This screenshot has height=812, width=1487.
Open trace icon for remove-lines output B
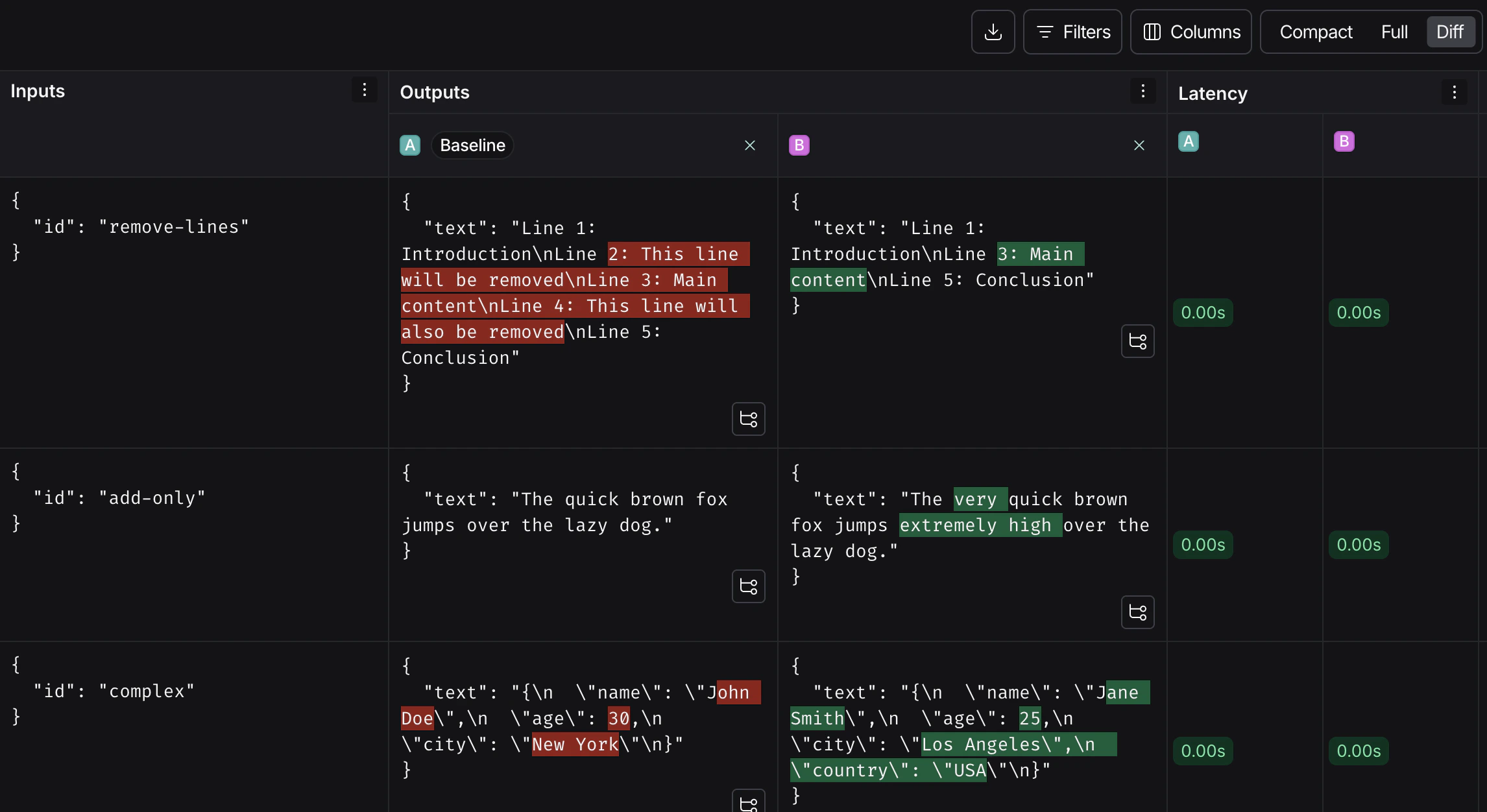(1137, 341)
